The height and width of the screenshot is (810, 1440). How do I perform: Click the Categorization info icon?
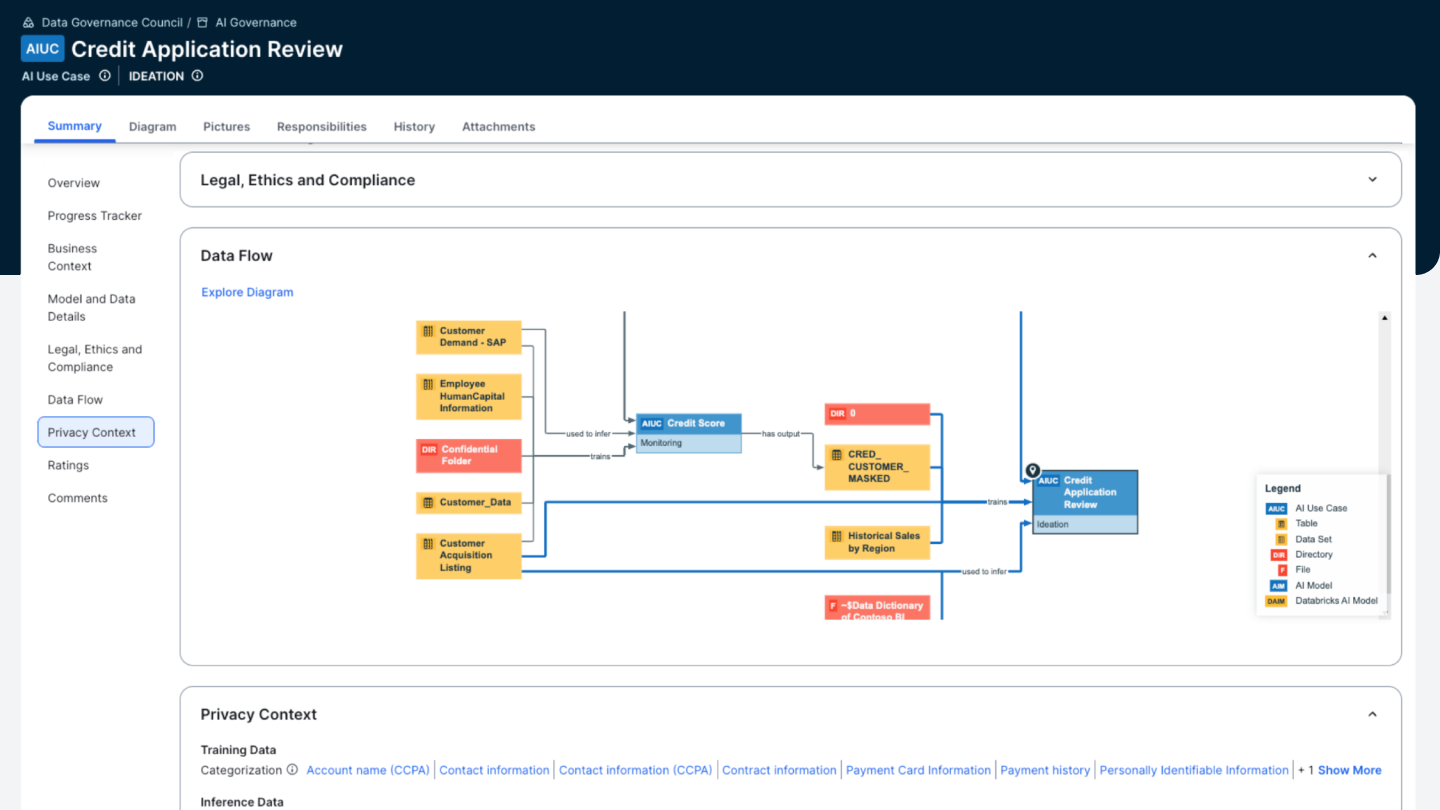coord(292,770)
